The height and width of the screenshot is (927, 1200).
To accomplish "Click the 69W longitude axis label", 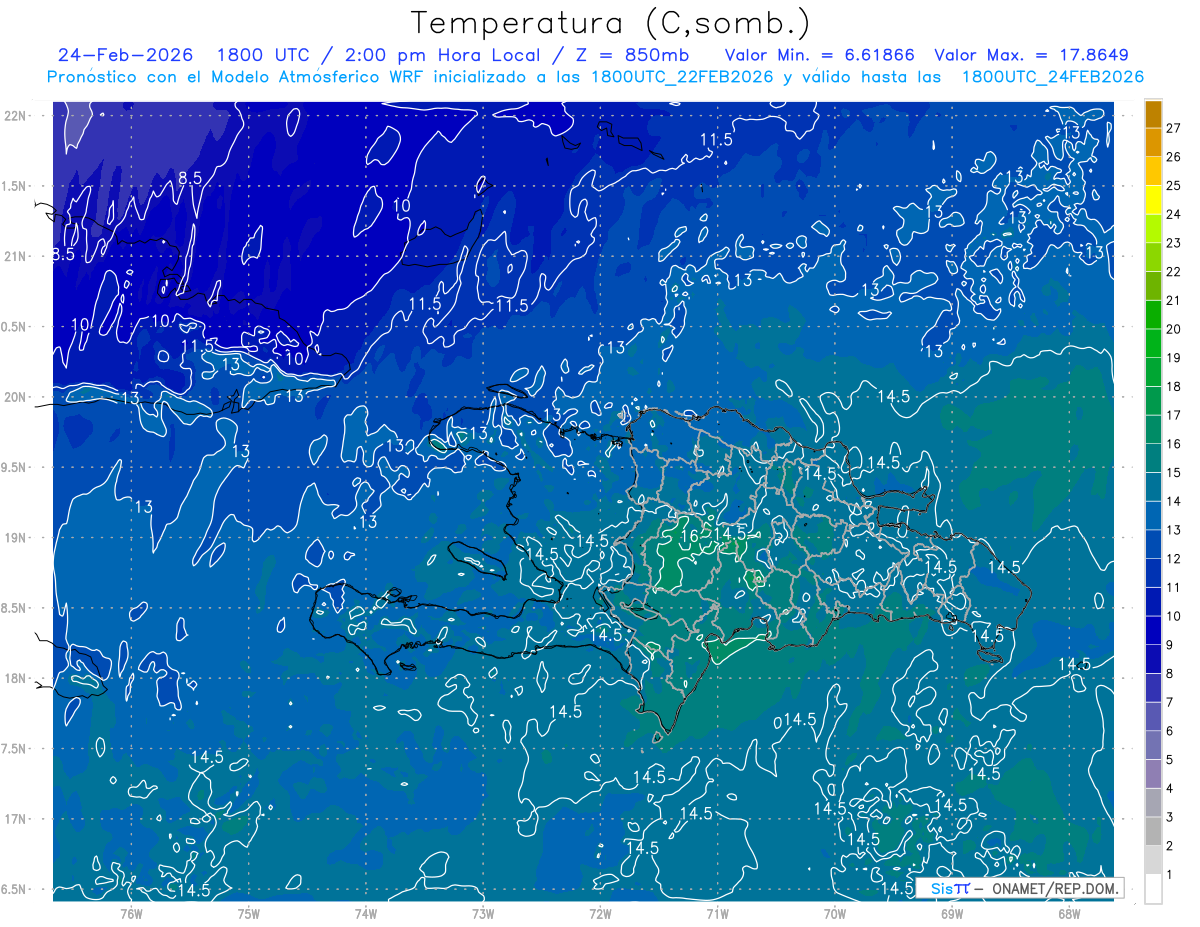I will click(x=952, y=913).
